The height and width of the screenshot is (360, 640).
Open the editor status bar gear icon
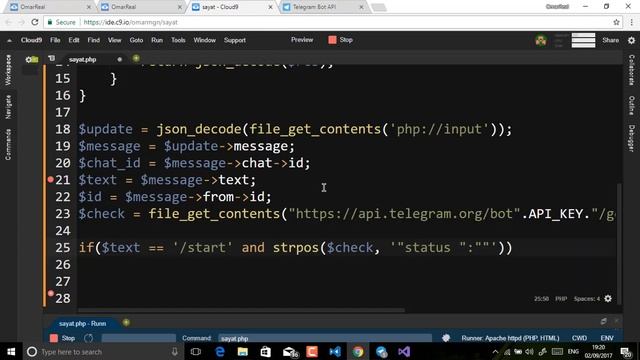[608, 299]
